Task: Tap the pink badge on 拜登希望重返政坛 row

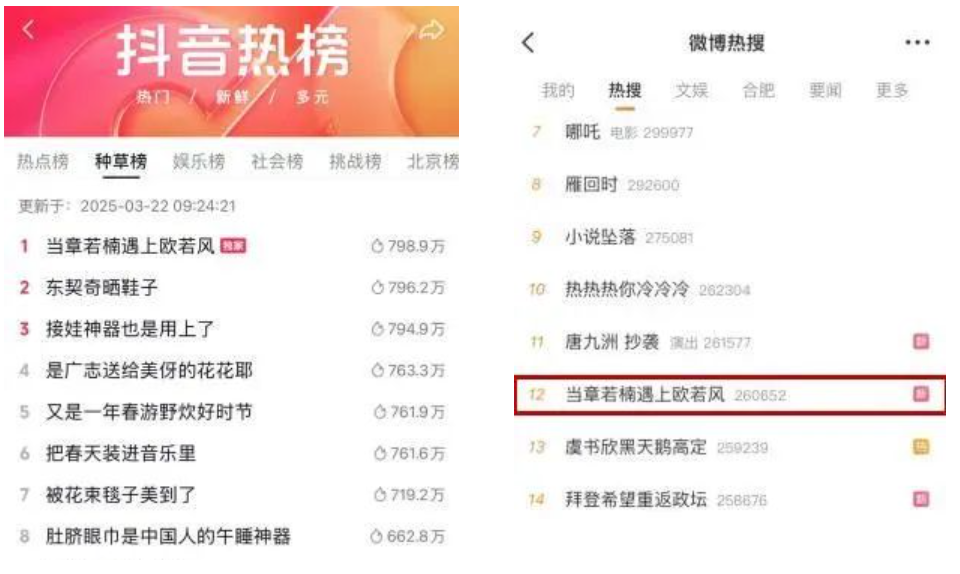Action: 921,499
